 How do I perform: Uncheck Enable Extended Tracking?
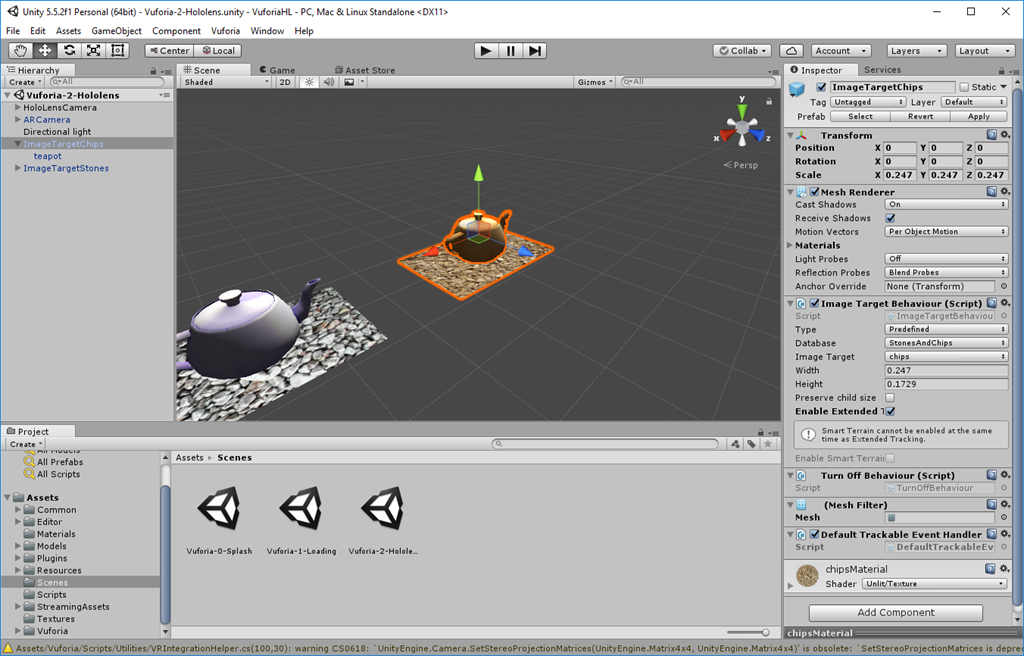click(890, 411)
